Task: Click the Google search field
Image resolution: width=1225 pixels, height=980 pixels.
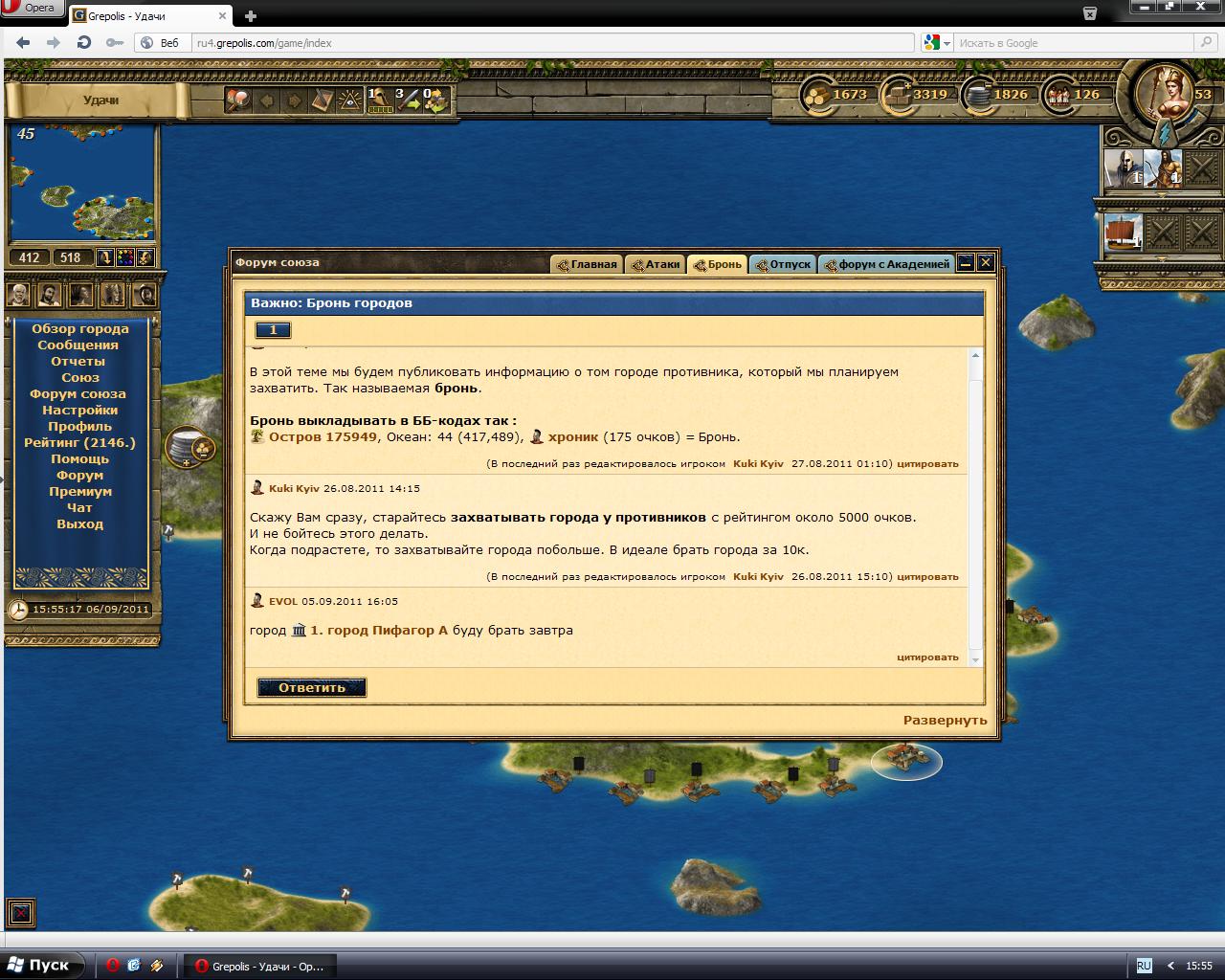Action: point(1073,43)
